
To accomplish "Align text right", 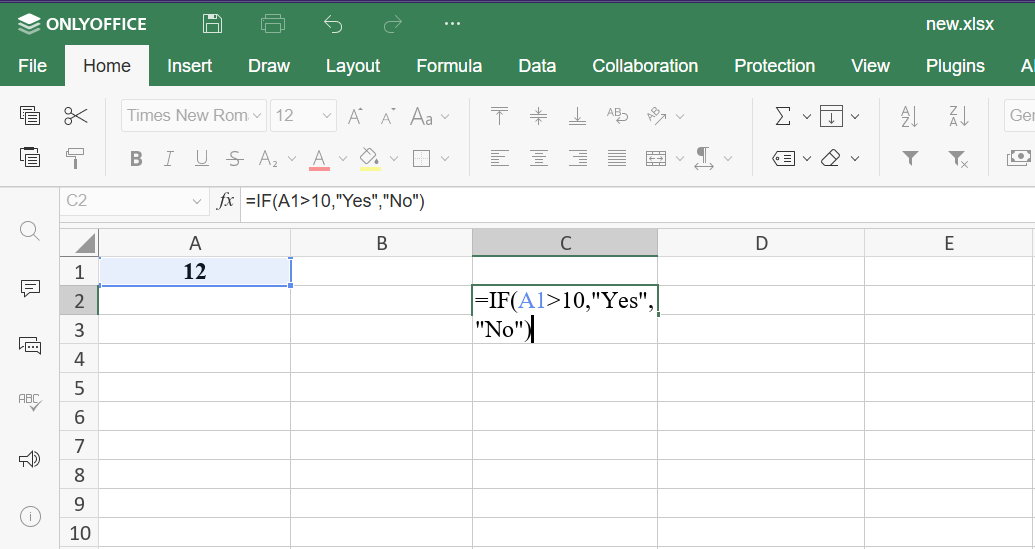I will click(578, 158).
